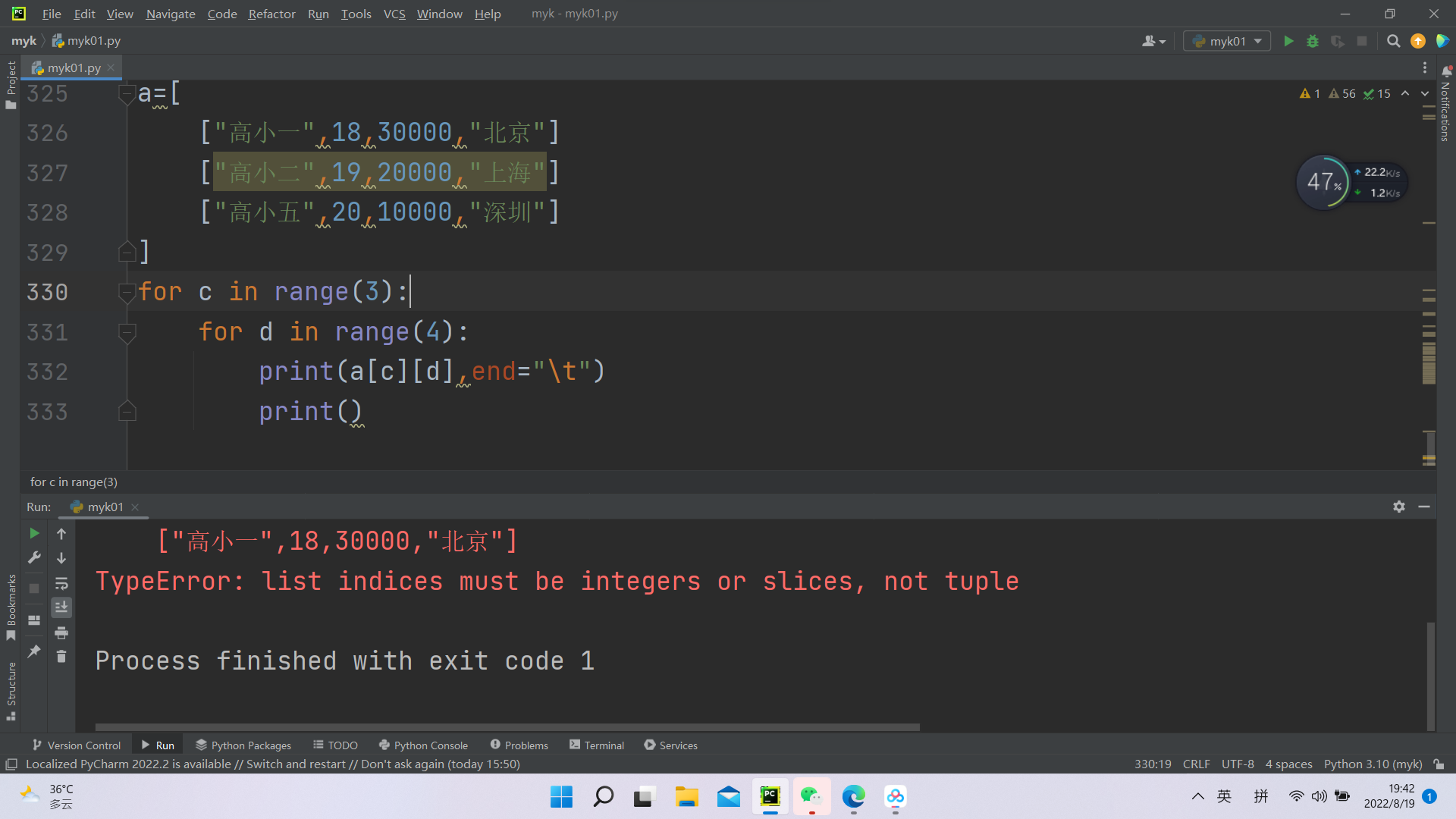This screenshot has width=1456, height=819.
Task: Open Structure tool window sidebar
Action: coord(11,690)
